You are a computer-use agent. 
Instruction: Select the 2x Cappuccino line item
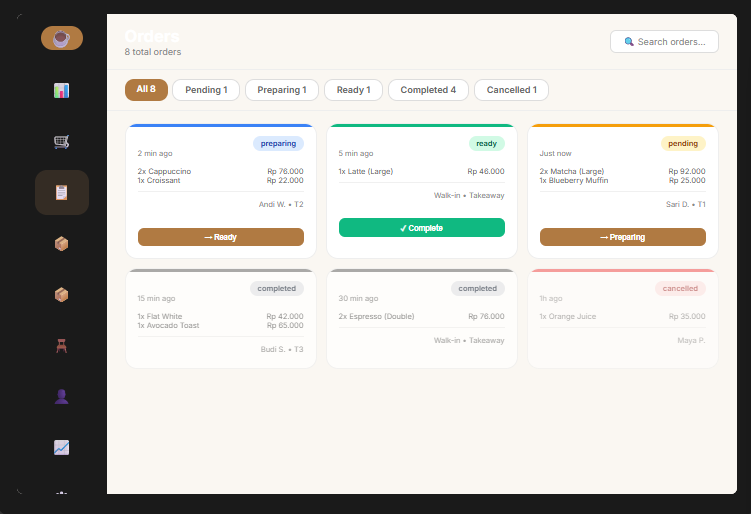(x=164, y=171)
